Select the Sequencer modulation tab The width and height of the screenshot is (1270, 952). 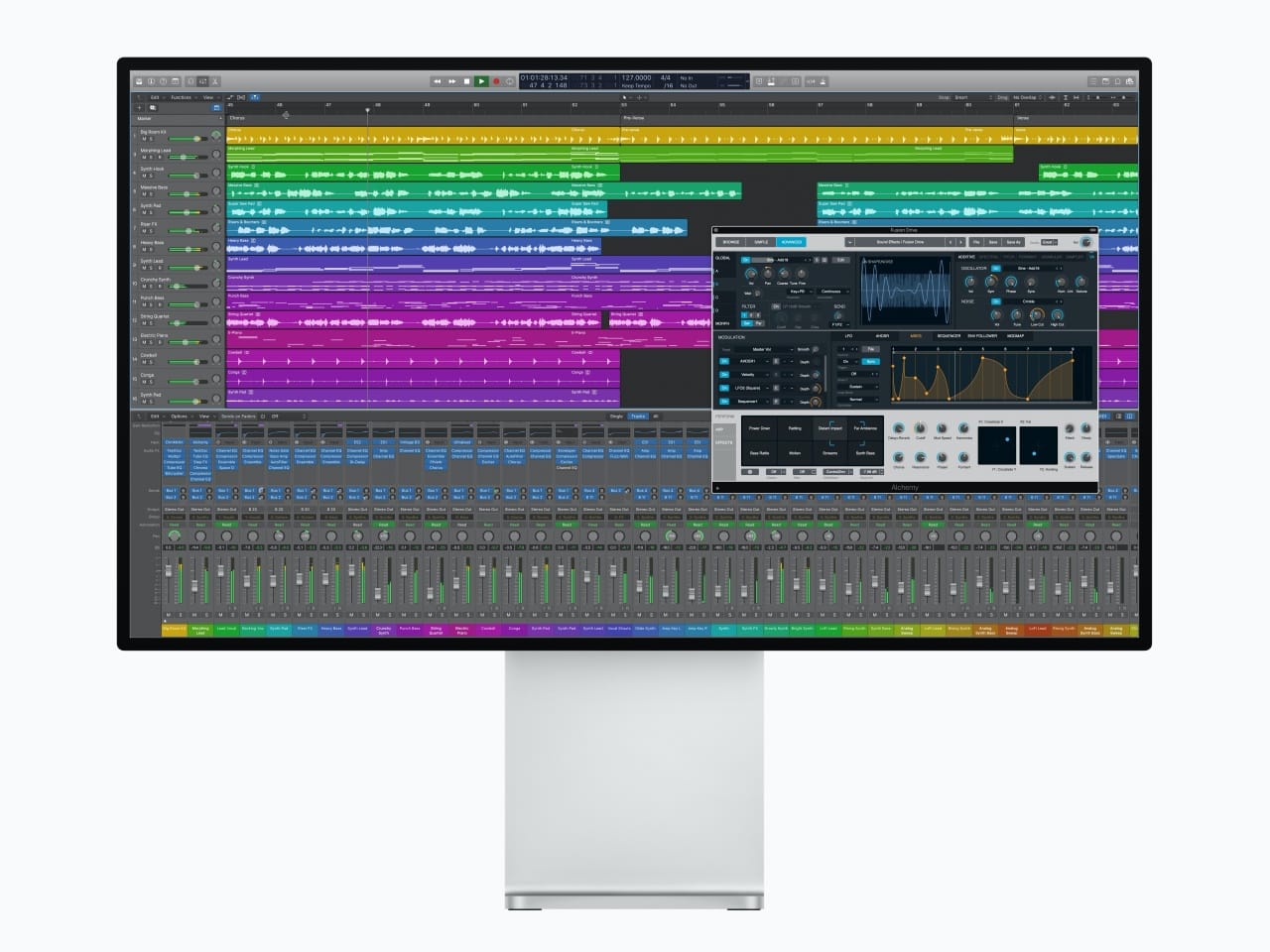pyautogui.click(x=949, y=336)
